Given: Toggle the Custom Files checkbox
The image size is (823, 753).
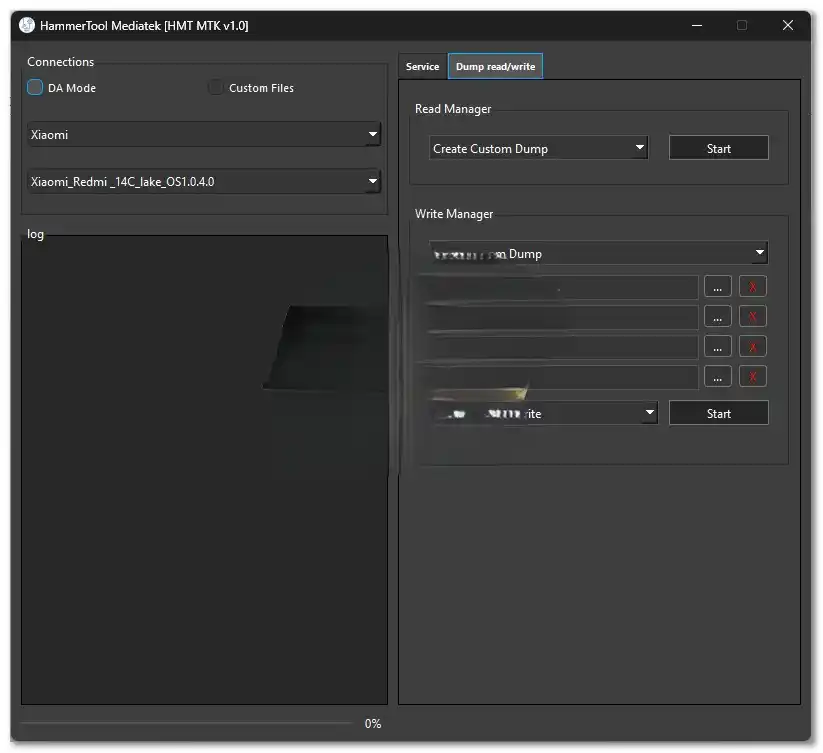Looking at the screenshot, I should click(215, 87).
